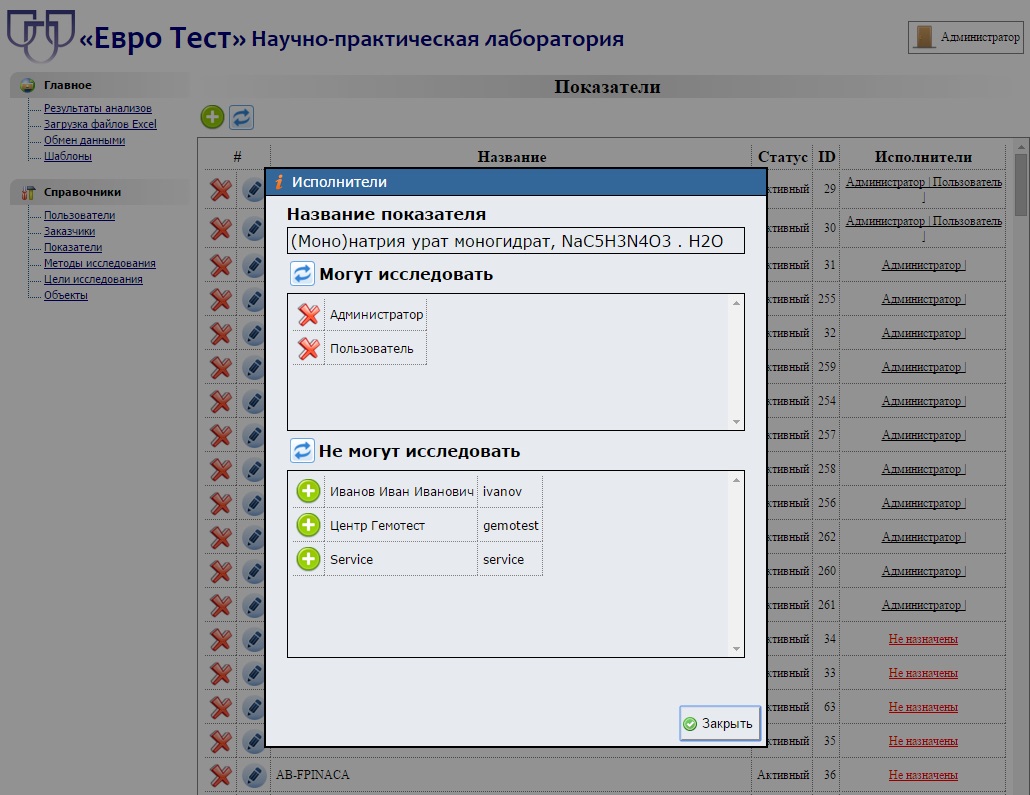Go to Методы исследования reference
This screenshot has height=795, width=1030.
[x=100, y=263]
